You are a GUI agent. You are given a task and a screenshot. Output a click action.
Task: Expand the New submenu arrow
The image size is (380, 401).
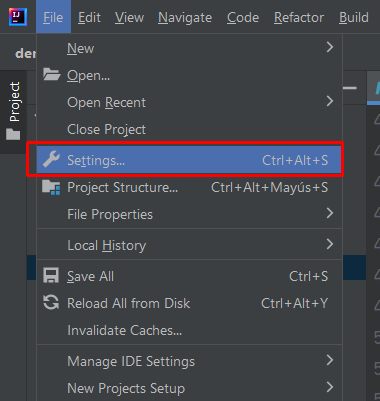pyautogui.click(x=330, y=47)
